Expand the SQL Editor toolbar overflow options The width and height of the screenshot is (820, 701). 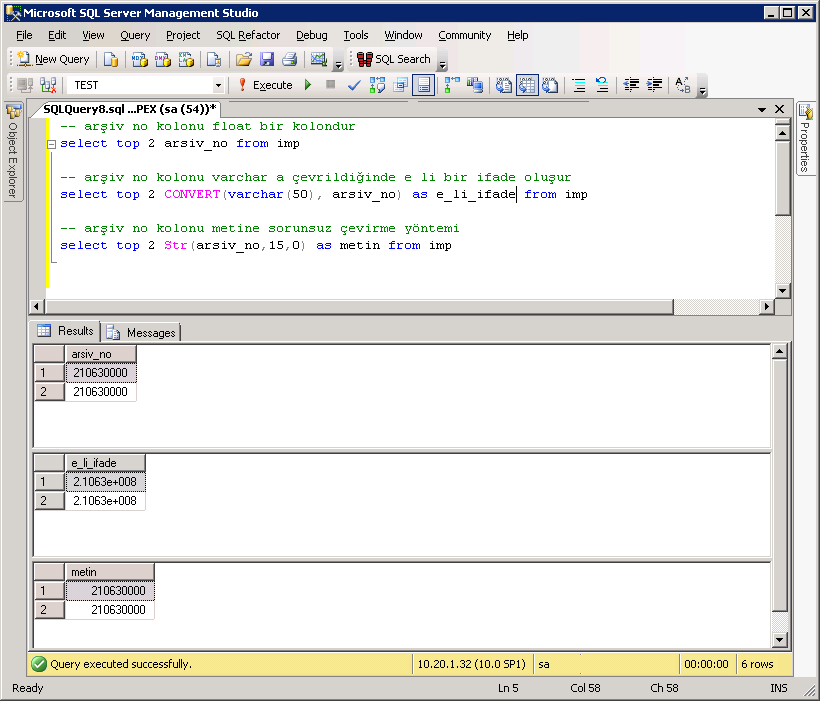click(x=702, y=85)
